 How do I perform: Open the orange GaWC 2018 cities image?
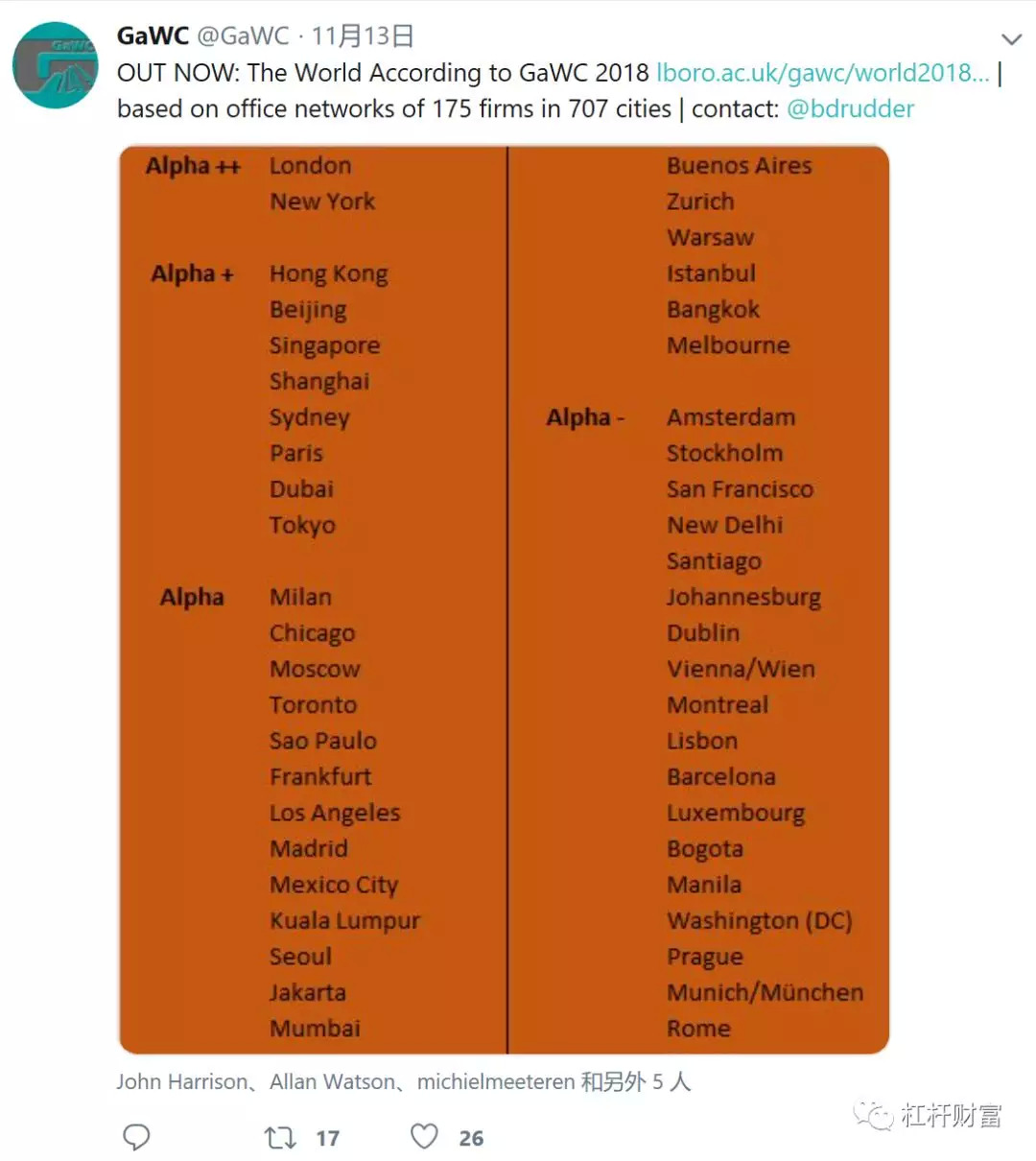coord(504,600)
